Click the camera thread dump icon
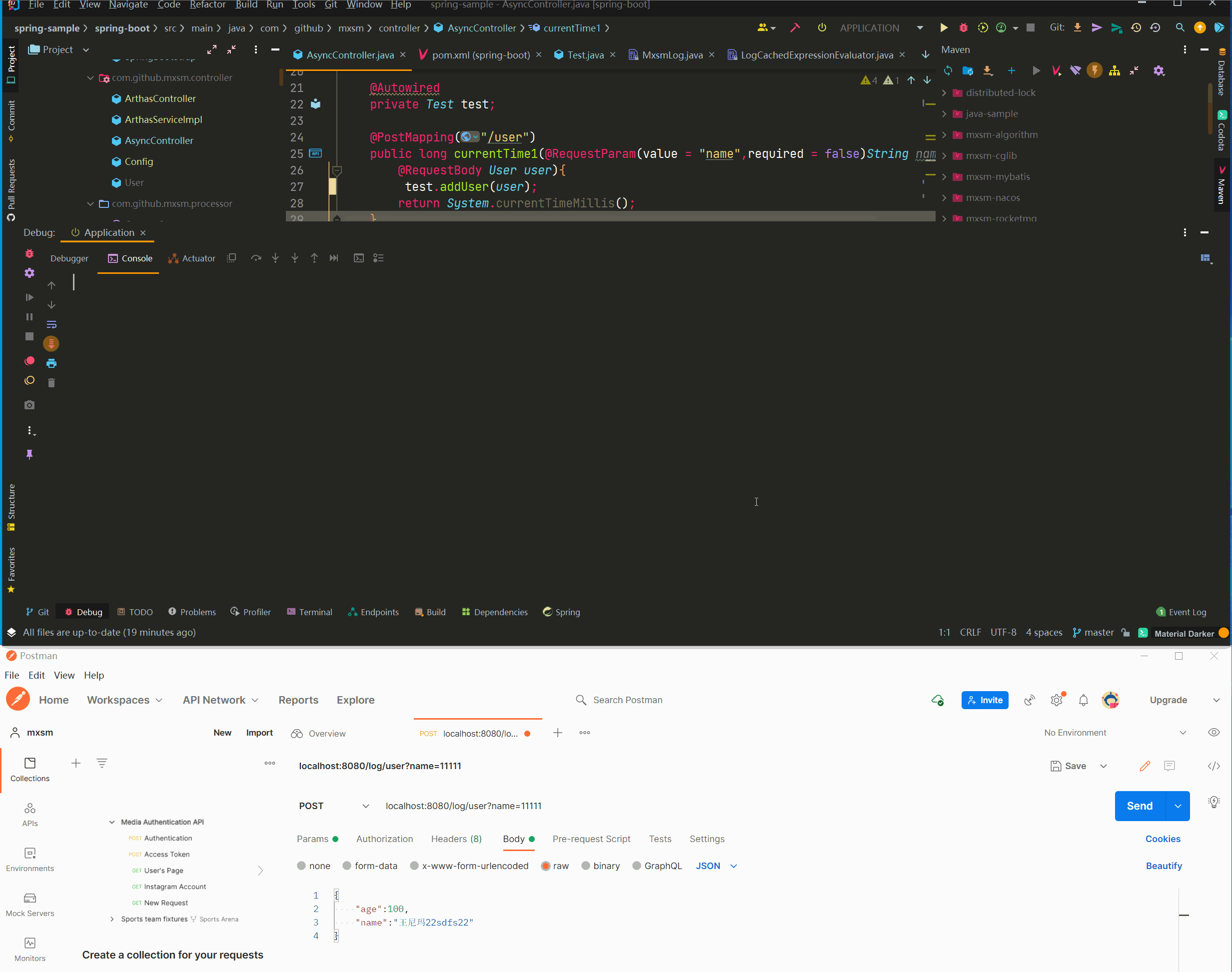The image size is (1232, 972). (x=29, y=405)
